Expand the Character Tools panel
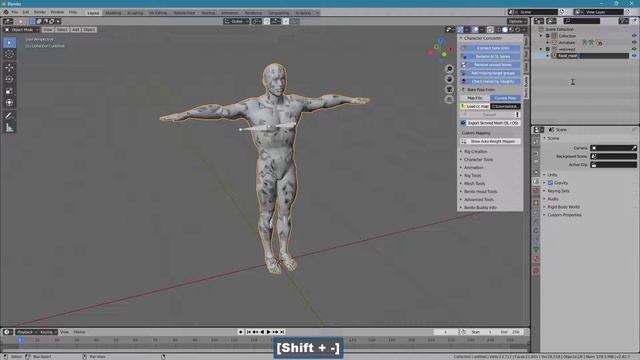This screenshot has width=640, height=360. 478,160
